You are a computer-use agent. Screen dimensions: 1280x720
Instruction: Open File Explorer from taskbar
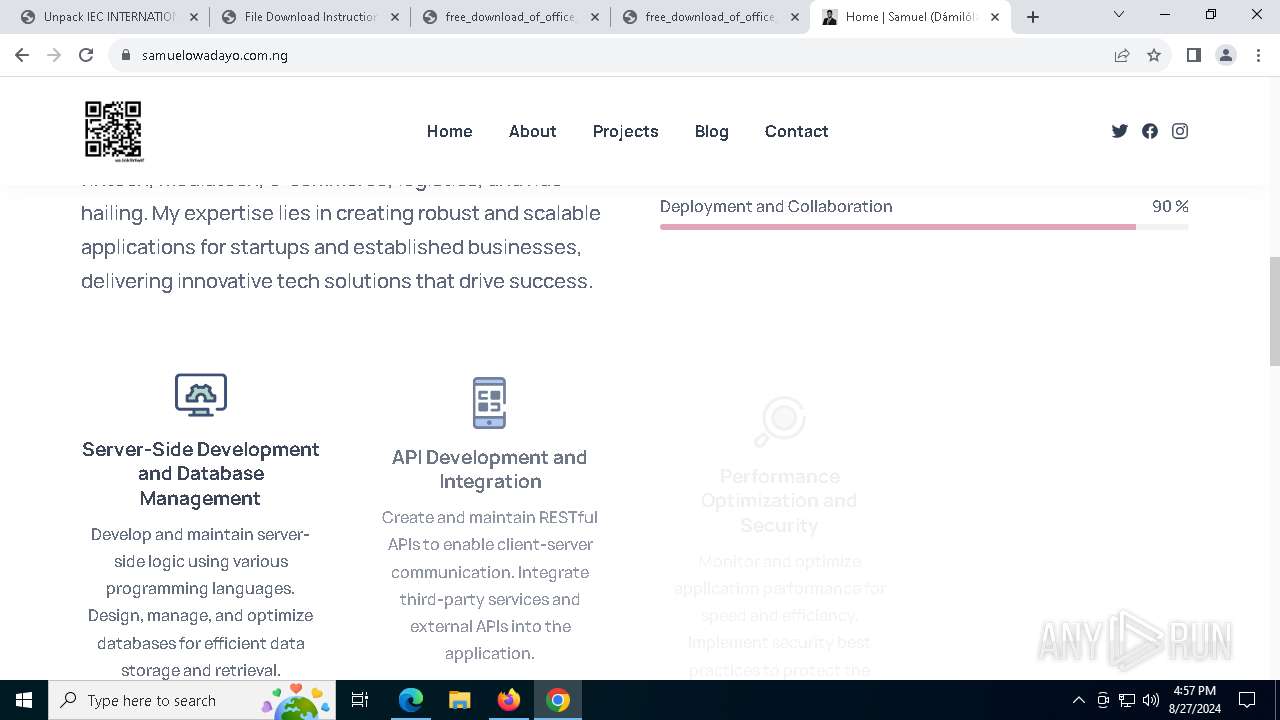click(x=459, y=700)
